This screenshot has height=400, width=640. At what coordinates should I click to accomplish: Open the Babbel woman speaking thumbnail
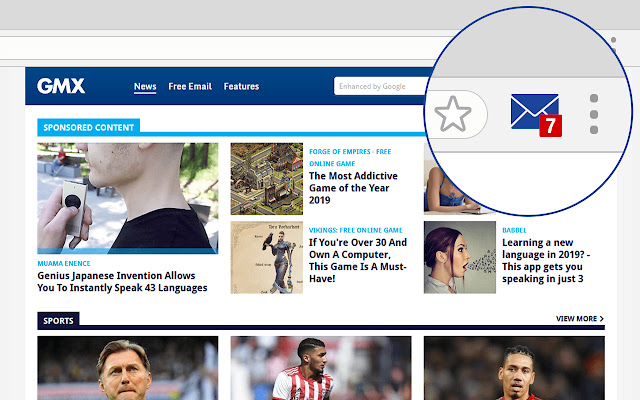(x=460, y=258)
